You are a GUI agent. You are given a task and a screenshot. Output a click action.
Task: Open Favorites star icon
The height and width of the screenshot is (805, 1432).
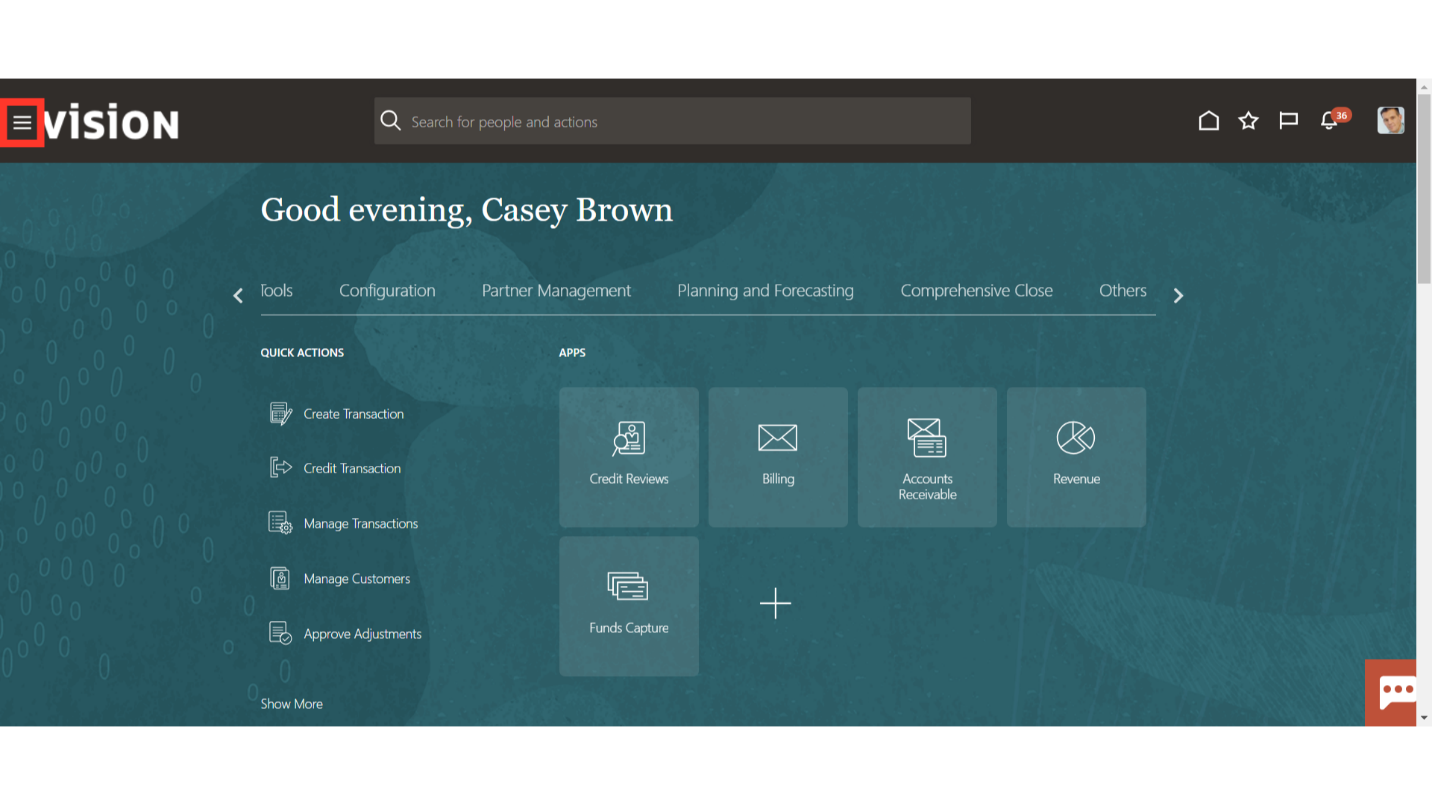pos(1248,121)
